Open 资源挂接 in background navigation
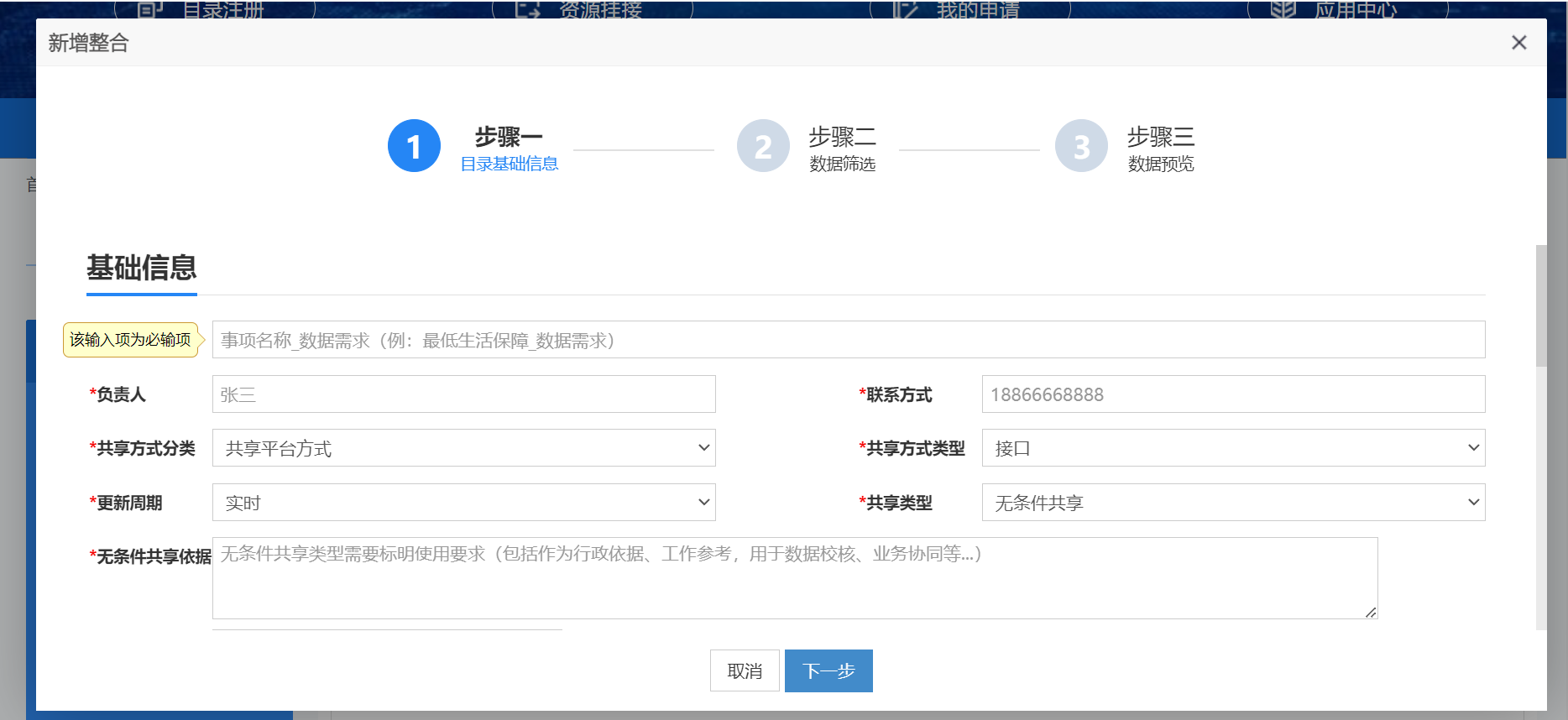The width and height of the screenshot is (1568, 720). pos(601,10)
